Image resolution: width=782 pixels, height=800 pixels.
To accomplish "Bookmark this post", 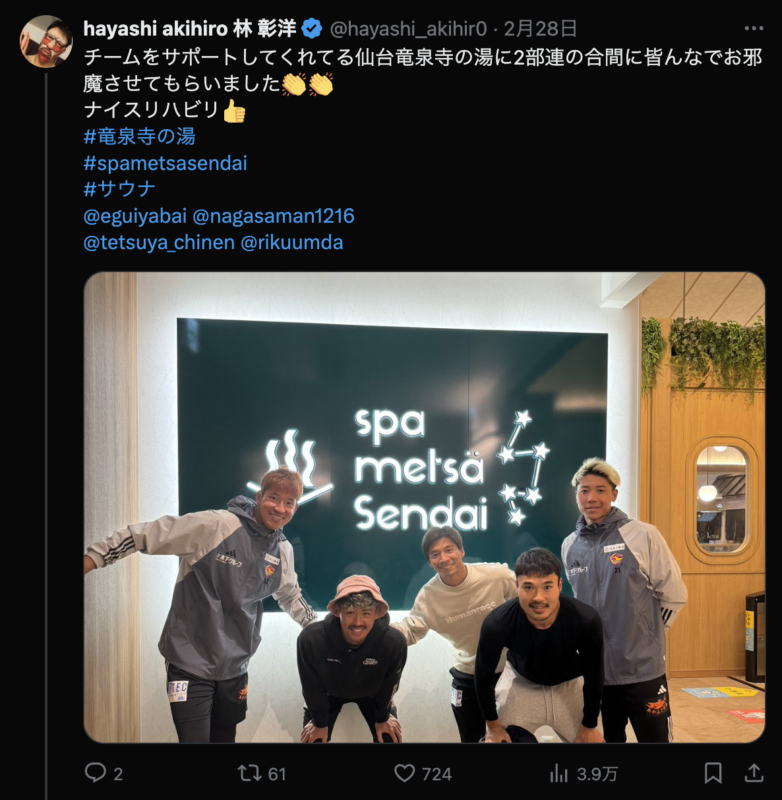I will click(x=713, y=773).
